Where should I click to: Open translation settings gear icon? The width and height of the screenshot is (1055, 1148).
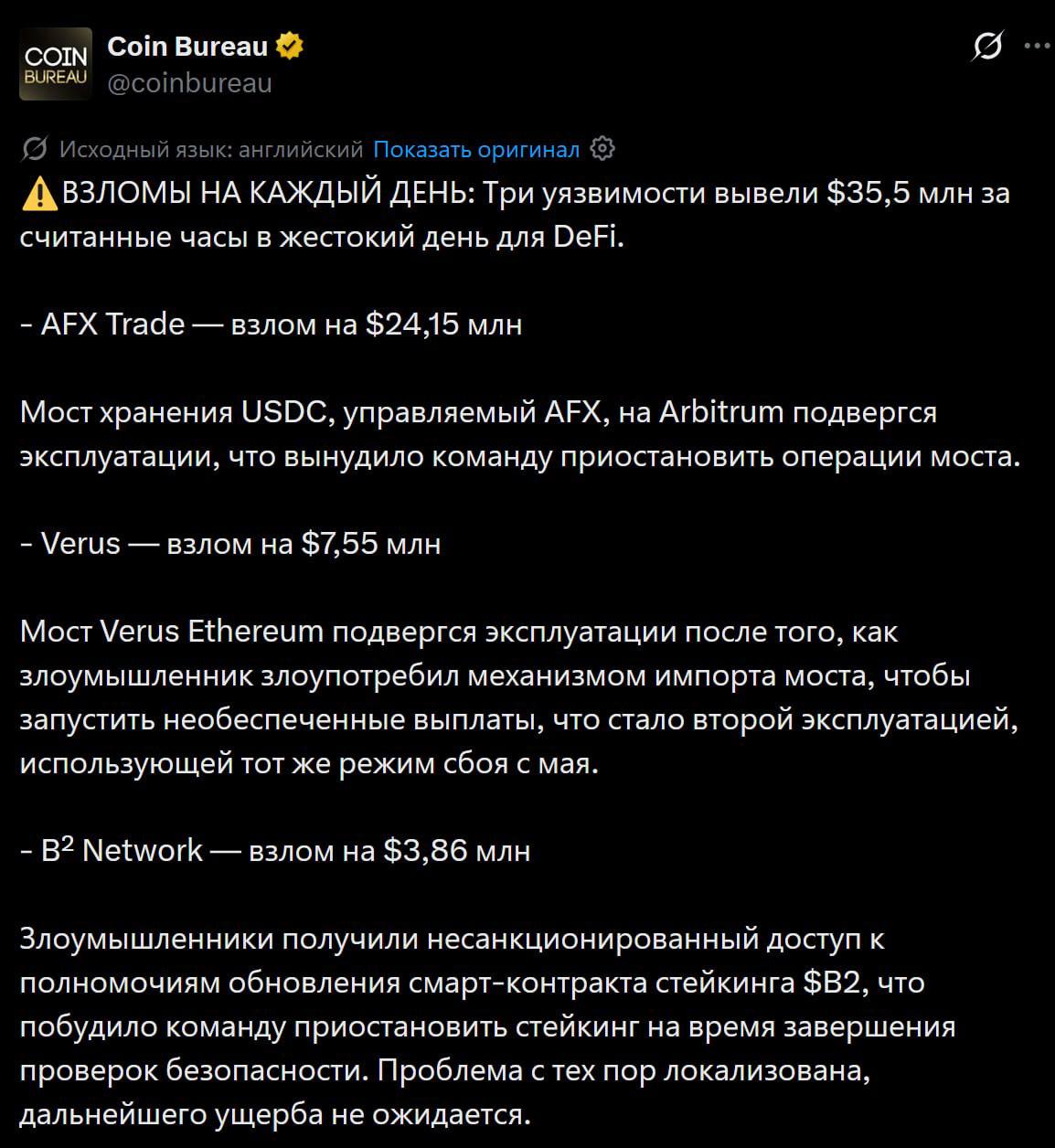pyautogui.click(x=602, y=149)
